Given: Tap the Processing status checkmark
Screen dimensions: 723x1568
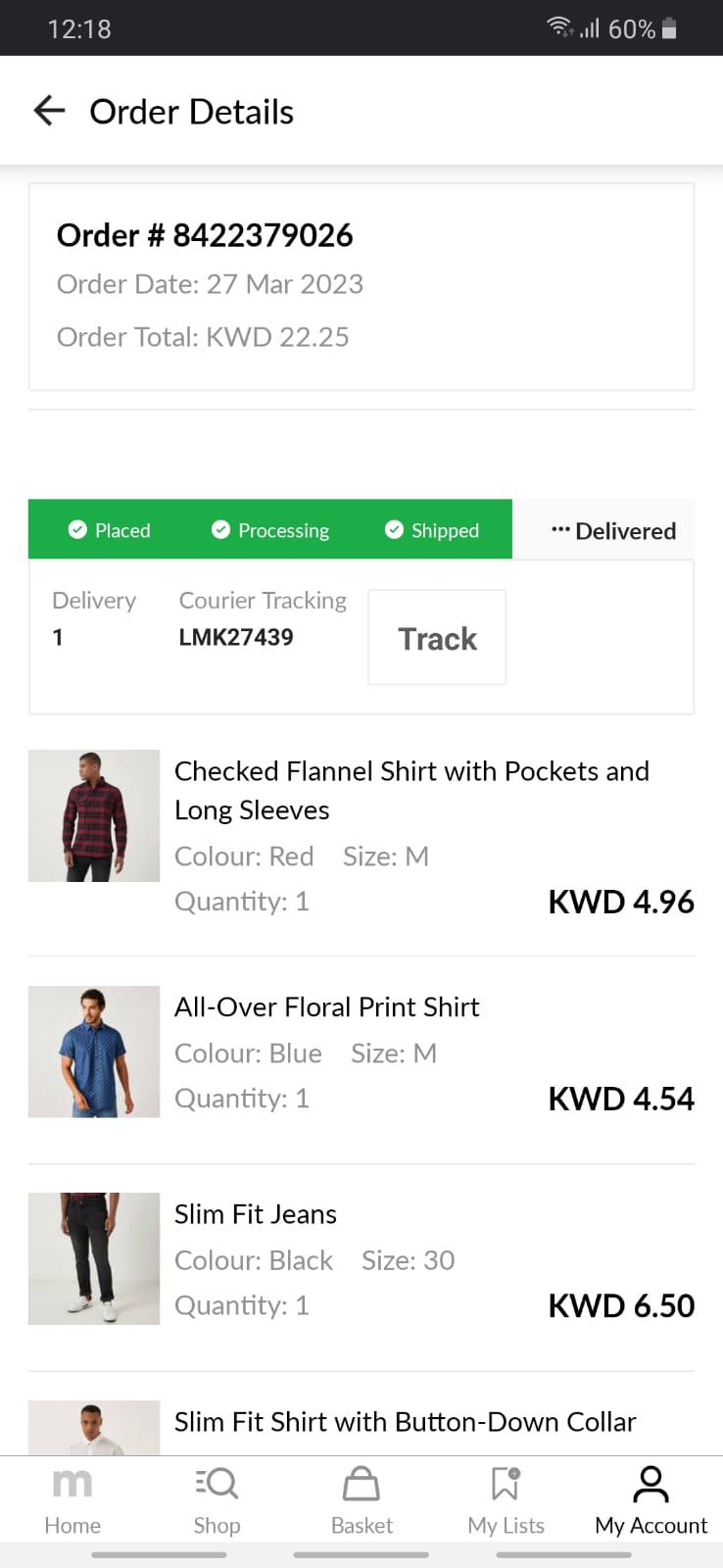Looking at the screenshot, I should (220, 530).
